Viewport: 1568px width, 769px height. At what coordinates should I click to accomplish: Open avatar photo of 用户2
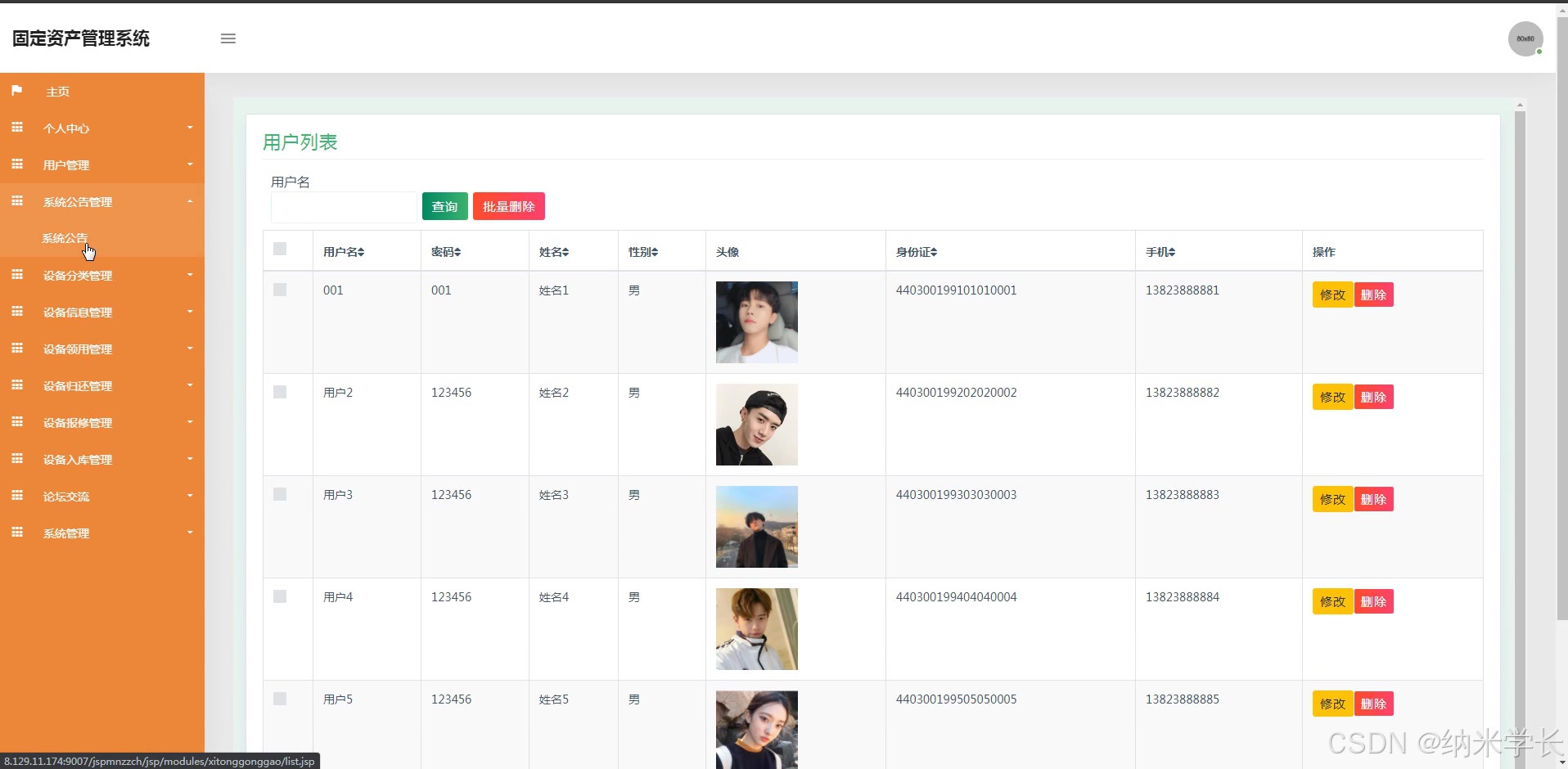(x=757, y=425)
